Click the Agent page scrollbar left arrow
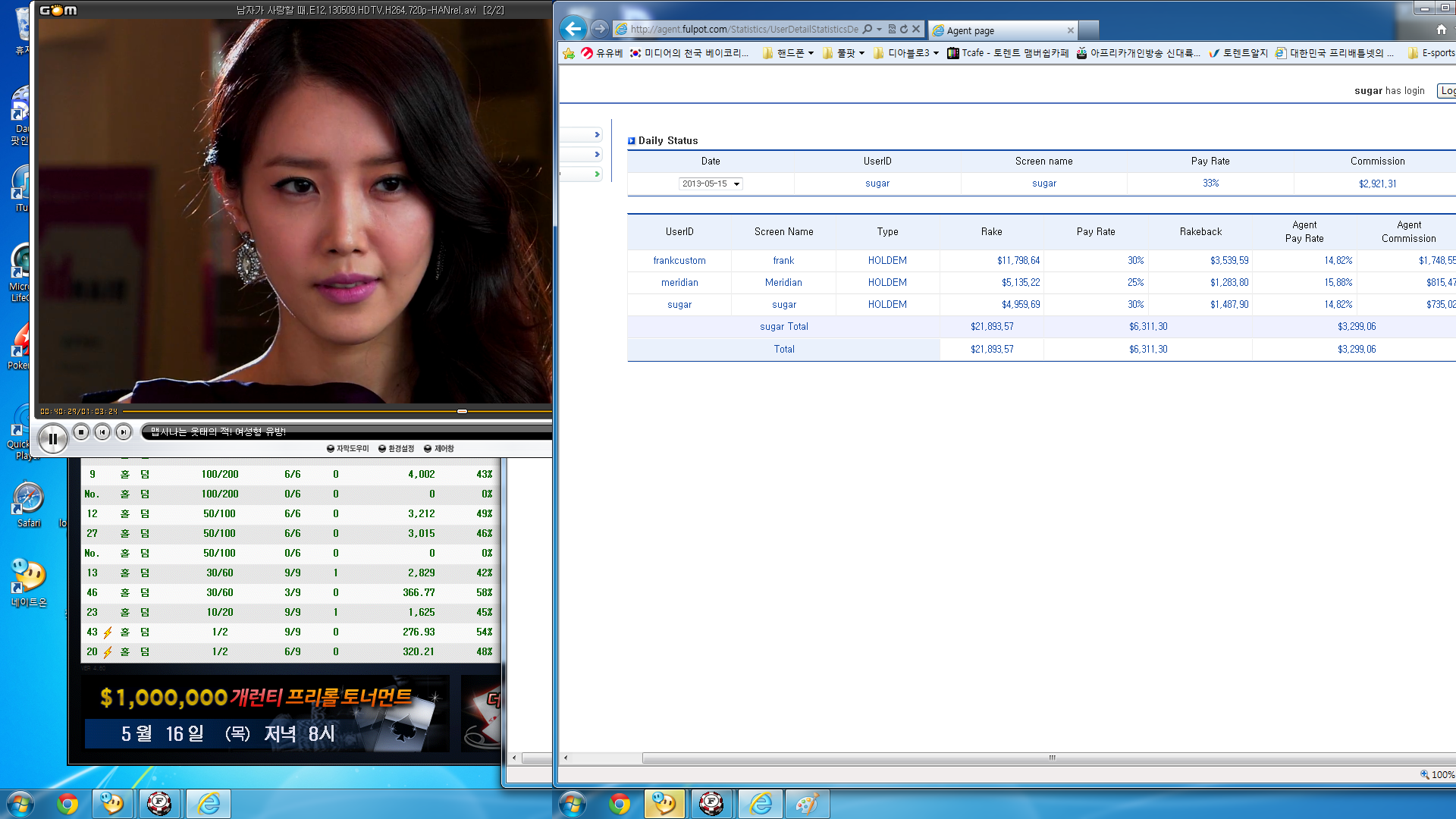 [x=566, y=758]
